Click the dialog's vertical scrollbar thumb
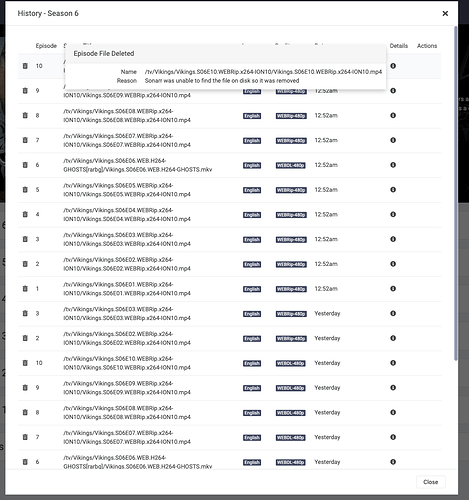469x500 pixels. pos(456,193)
